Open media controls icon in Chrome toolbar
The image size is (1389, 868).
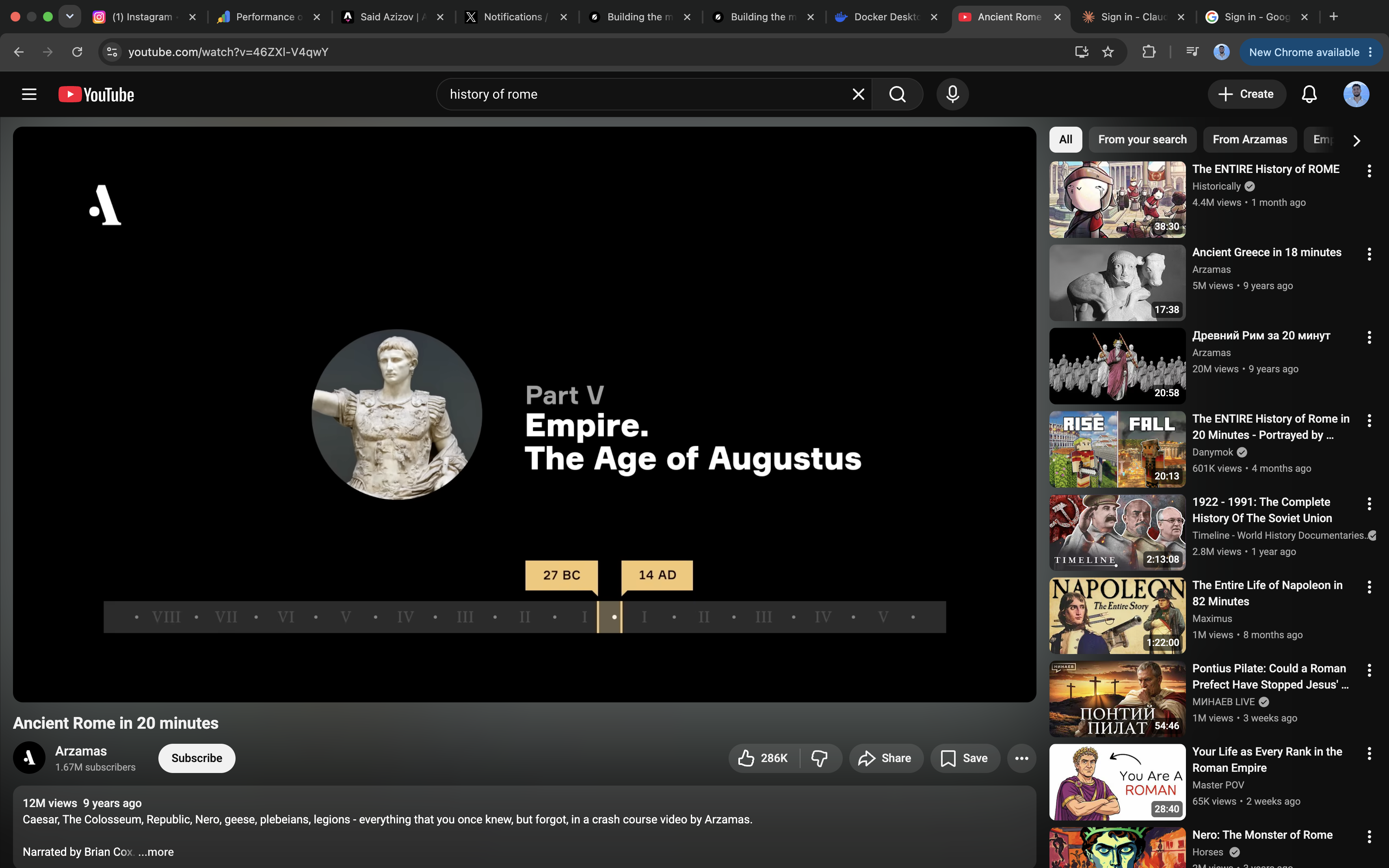(x=1192, y=52)
